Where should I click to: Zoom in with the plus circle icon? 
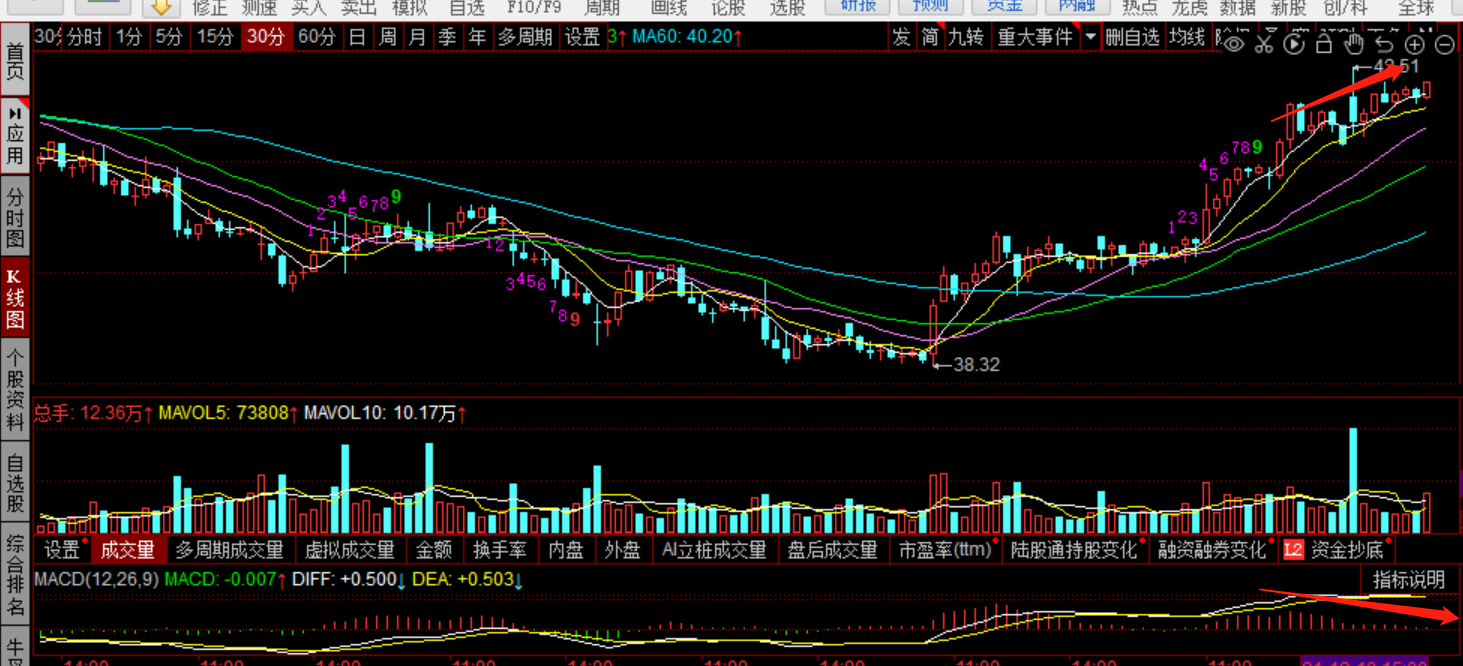tap(1415, 44)
